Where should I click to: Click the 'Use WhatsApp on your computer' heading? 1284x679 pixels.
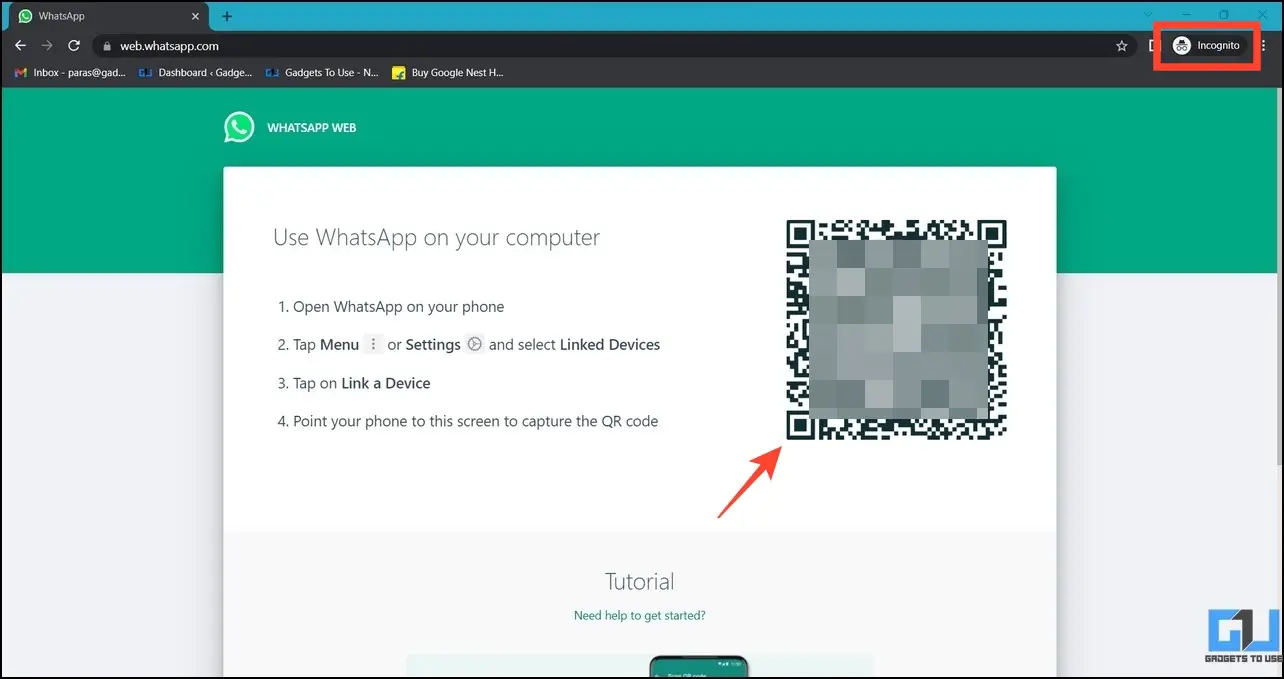click(437, 238)
